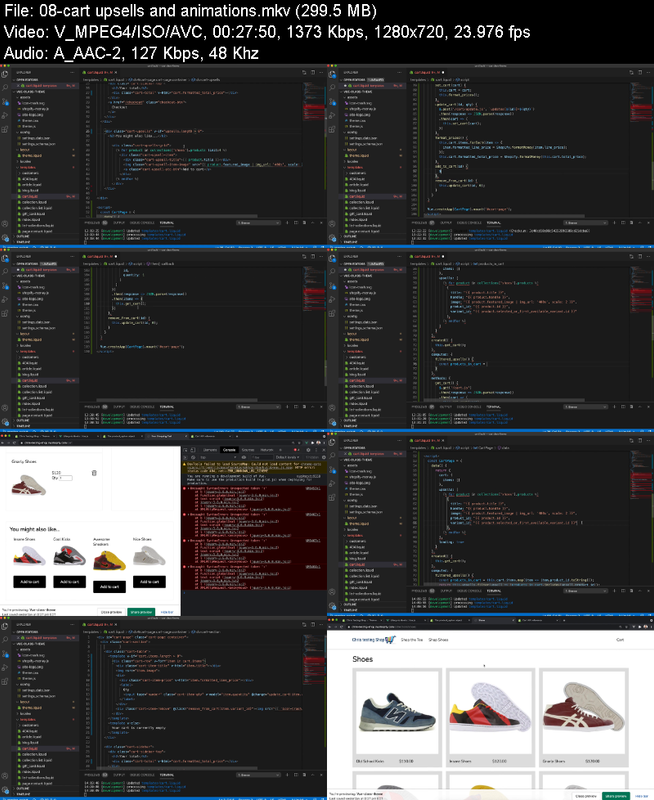
Task: Open Network tab in DevTools frame
Action: [x=266, y=450]
